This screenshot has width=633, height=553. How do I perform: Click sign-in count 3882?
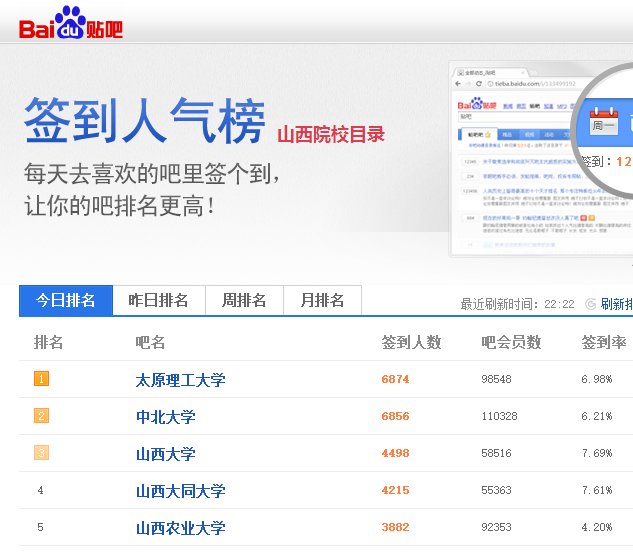[395, 527]
